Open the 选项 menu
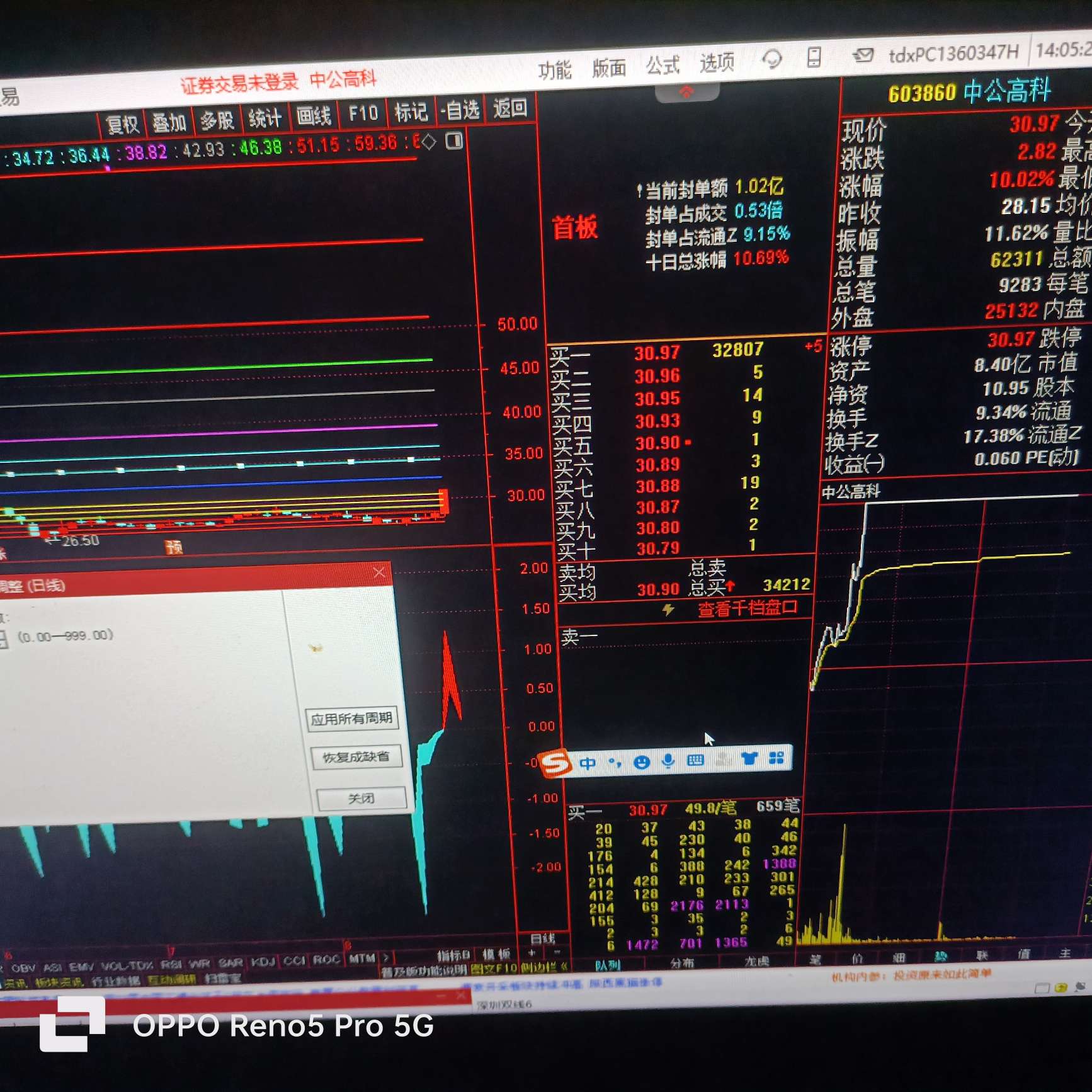This screenshot has width=1092, height=1092. pos(717,62)
